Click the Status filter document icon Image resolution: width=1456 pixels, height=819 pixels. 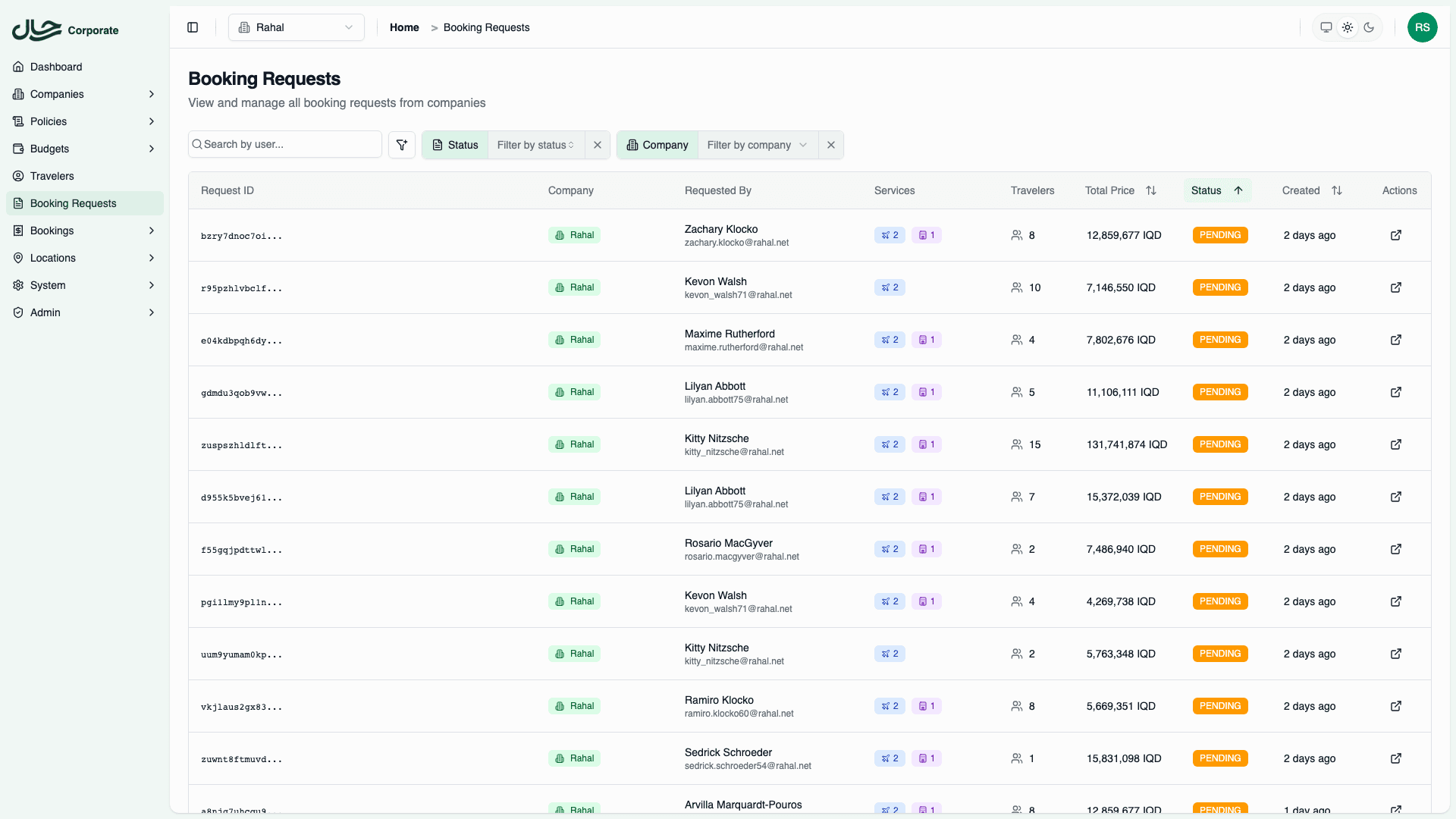pyautogui.click(x=436, y=145)
